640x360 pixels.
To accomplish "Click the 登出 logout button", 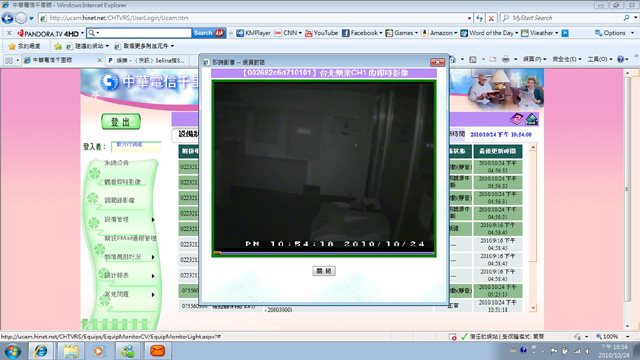I will coord(121,122).
